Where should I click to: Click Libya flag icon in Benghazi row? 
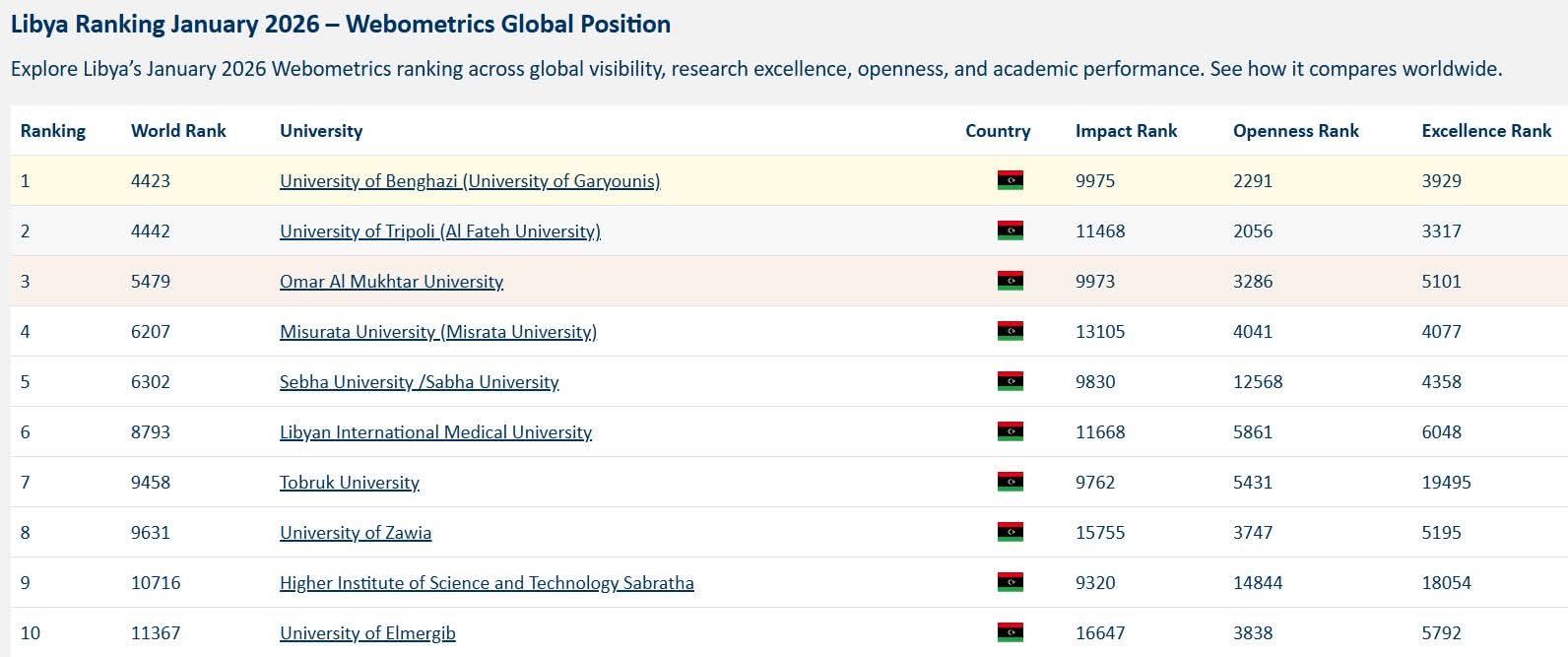pos(1011,180)
